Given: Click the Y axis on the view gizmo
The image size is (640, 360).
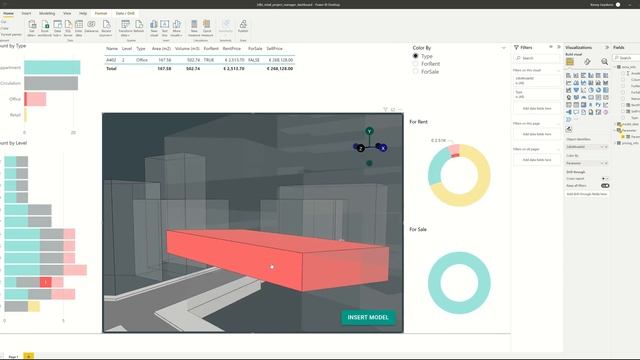Looking at the screenshot, I should tap(369, 131).
